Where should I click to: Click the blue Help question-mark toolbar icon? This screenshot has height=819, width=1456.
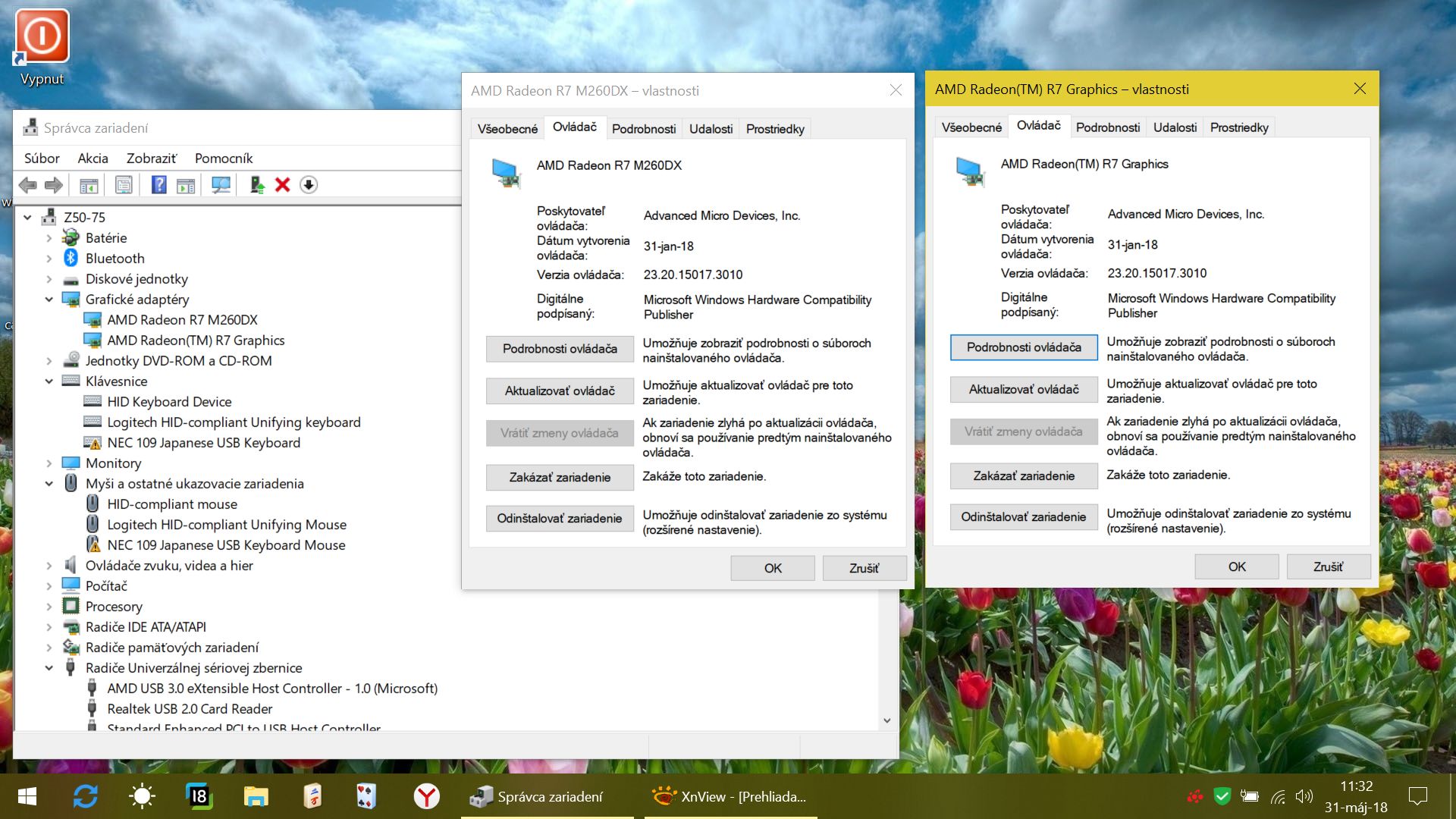pos(158,185)
